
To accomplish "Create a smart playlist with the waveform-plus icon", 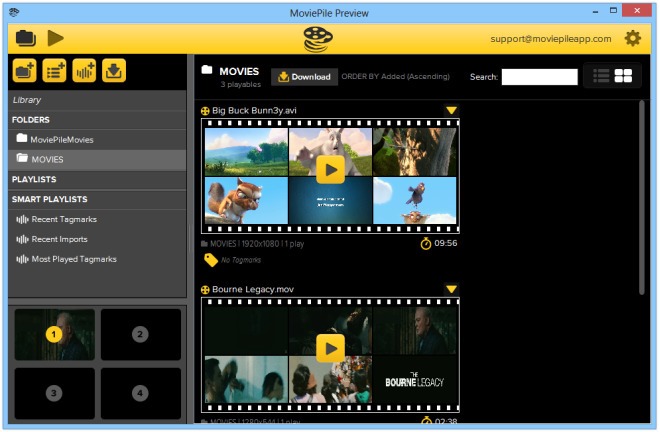I will (x=84, y=71).
